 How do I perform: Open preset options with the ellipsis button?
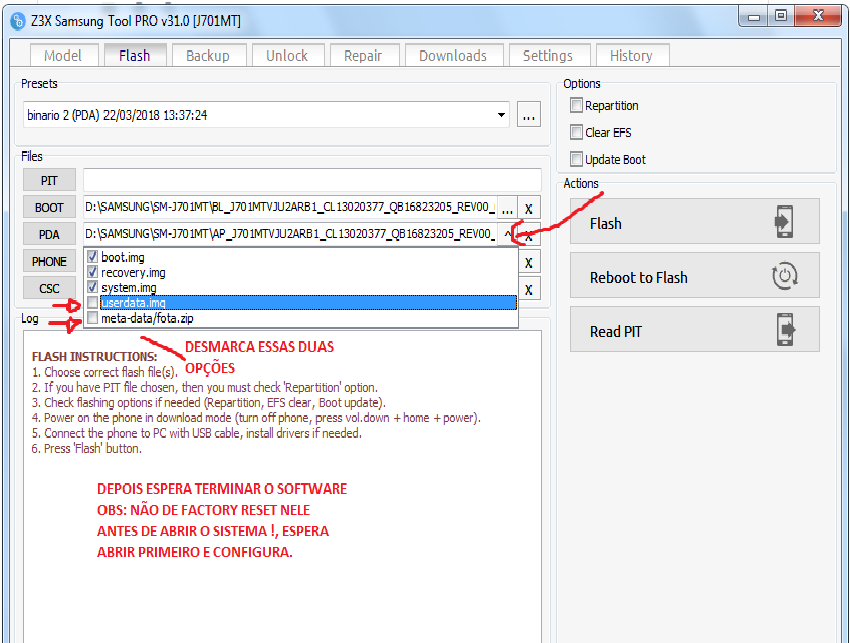[x=529, y=115]
